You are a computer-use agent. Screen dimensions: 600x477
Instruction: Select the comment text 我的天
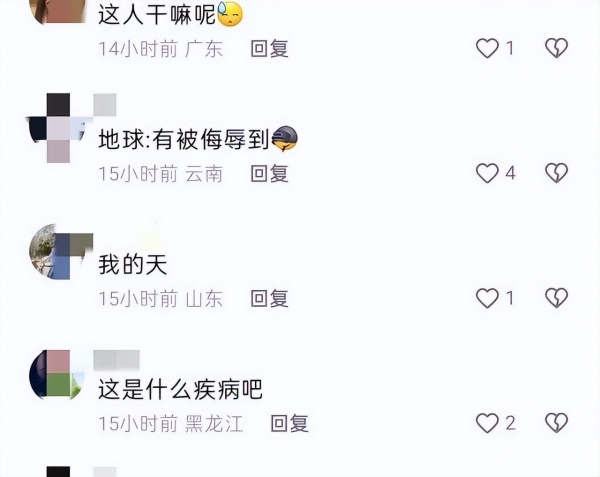pos(133,265)
